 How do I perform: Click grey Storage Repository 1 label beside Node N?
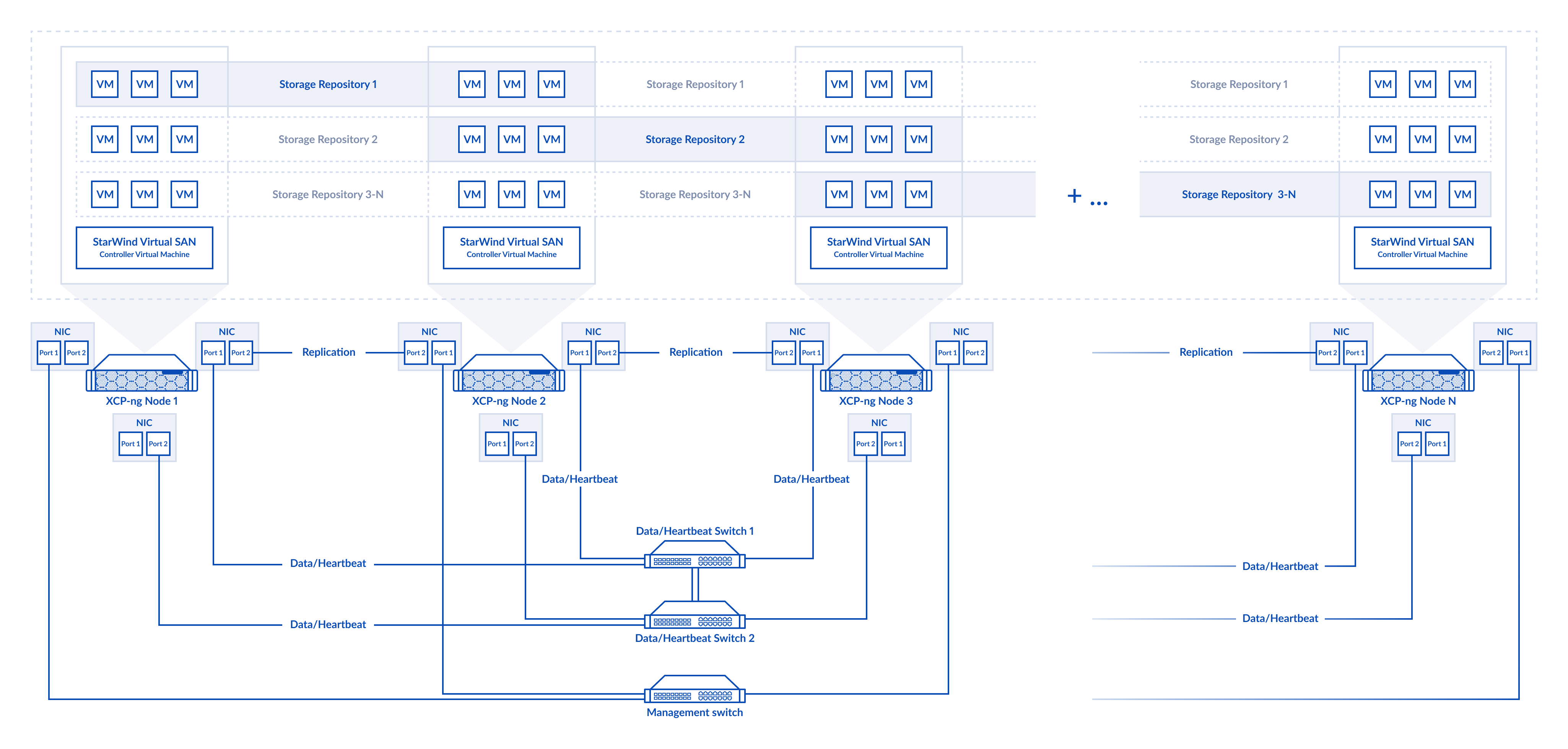point(1239,84)
